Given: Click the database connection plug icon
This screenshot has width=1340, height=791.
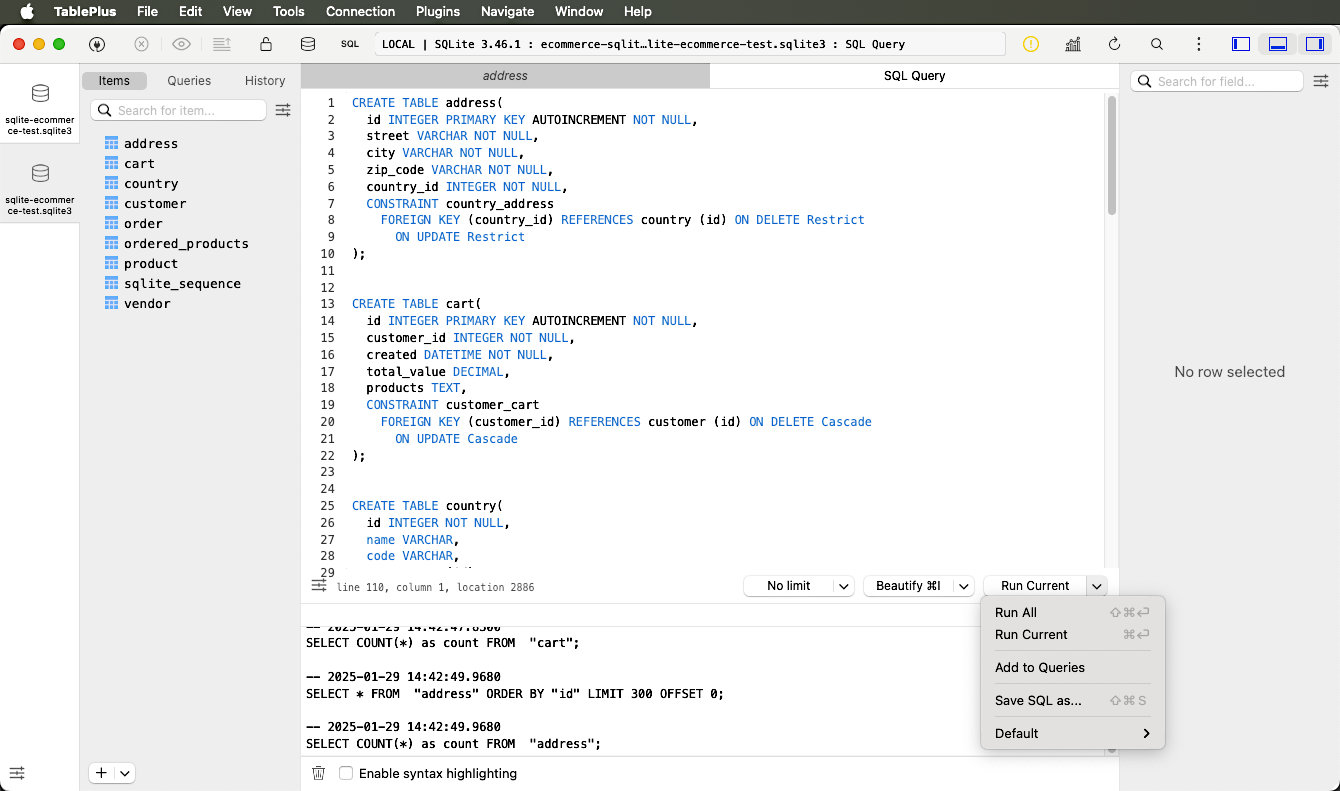Looking at the screenshot, I should pos(95,44).
